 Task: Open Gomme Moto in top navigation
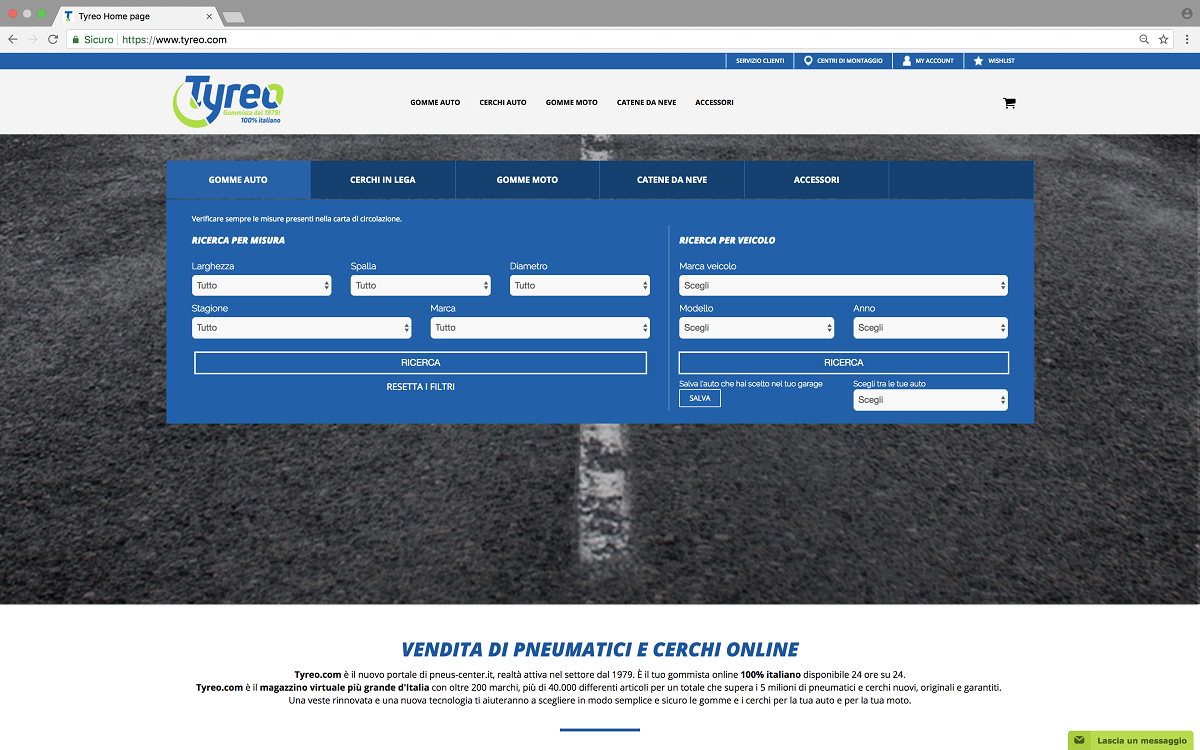(x=572, y=102)
